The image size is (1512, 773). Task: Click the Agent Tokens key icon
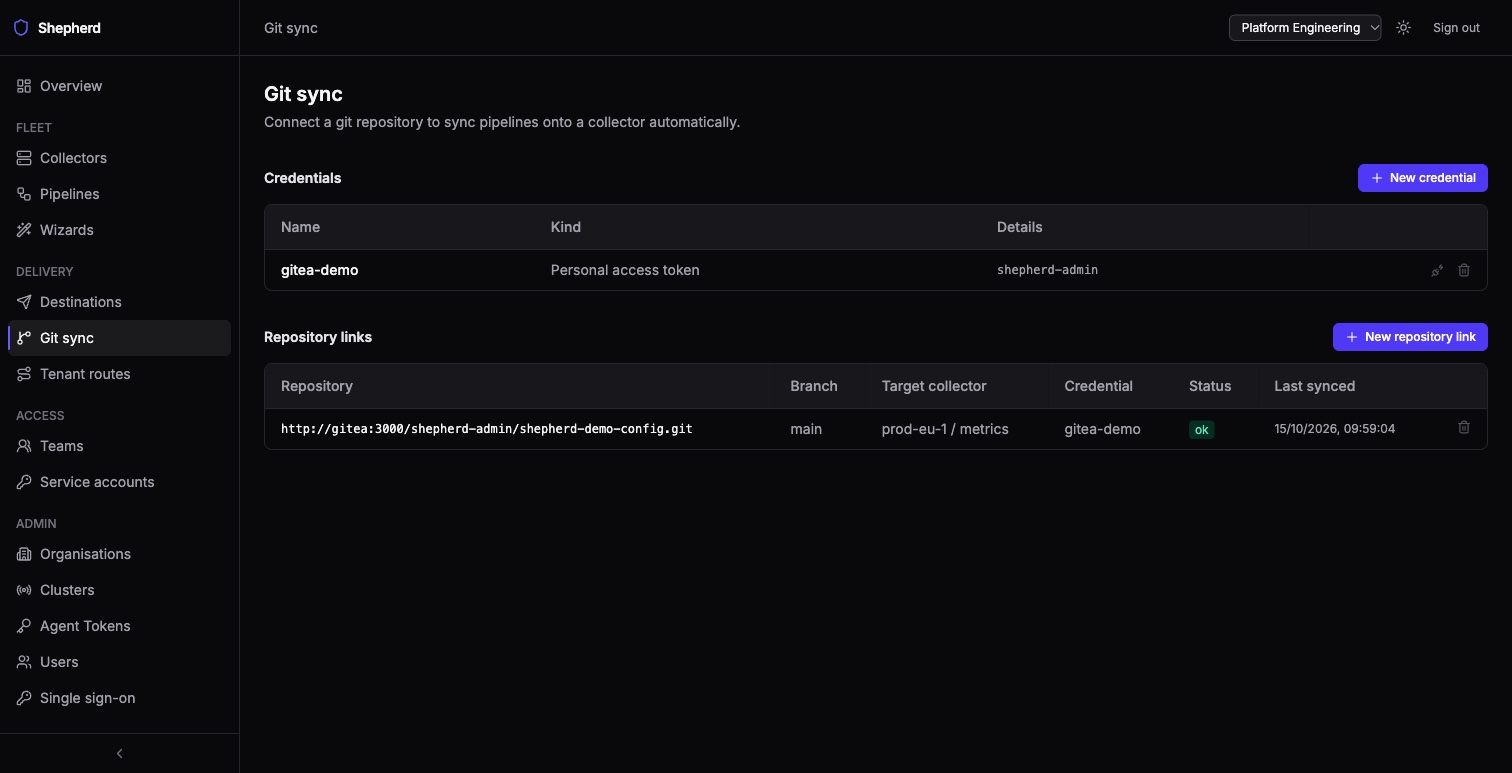[24, 626]
